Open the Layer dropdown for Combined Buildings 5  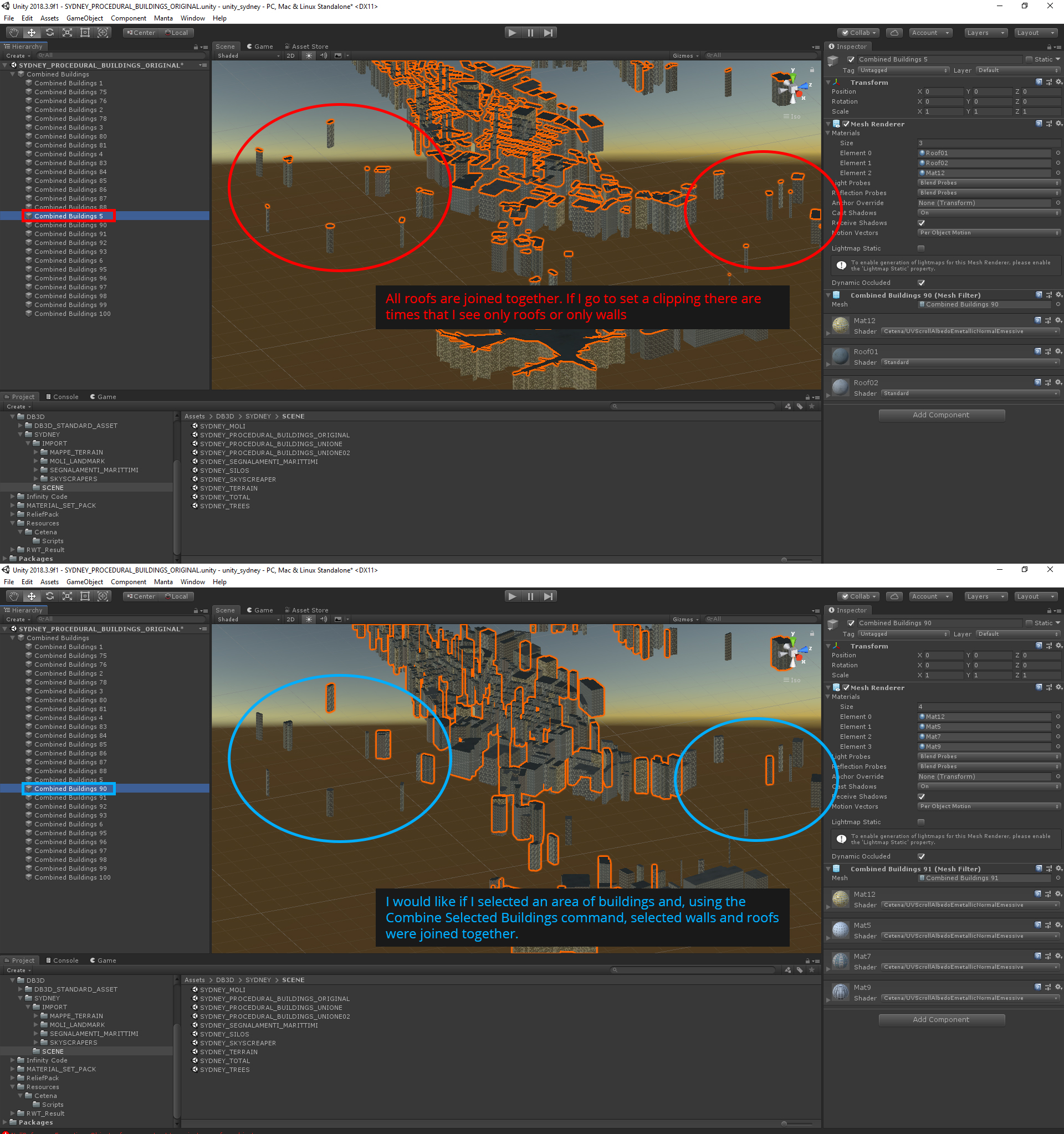[x=1018, y=70]
